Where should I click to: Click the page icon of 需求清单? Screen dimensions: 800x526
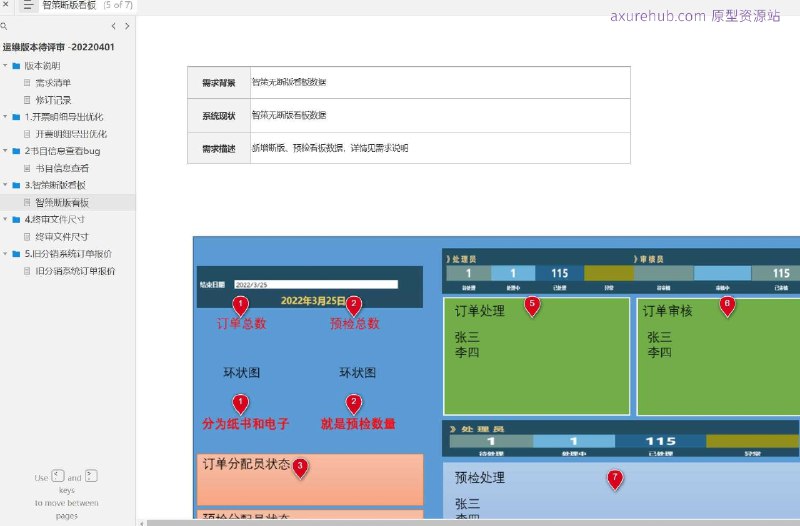click(x=27, y=83)
